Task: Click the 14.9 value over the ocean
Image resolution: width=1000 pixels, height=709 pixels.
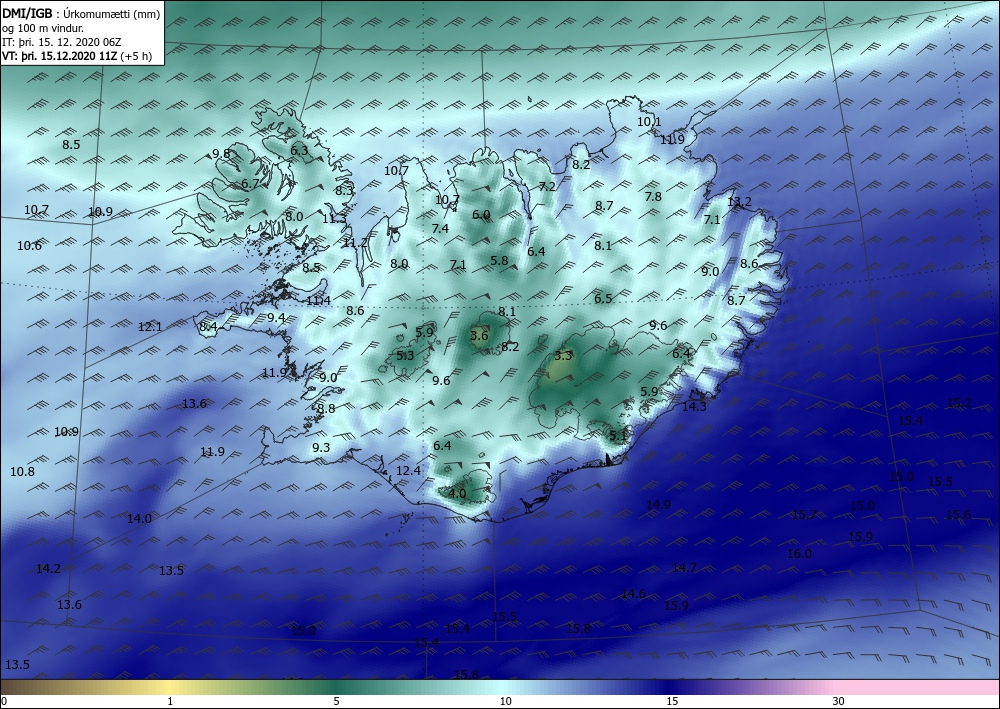Action: click(658, 504)
